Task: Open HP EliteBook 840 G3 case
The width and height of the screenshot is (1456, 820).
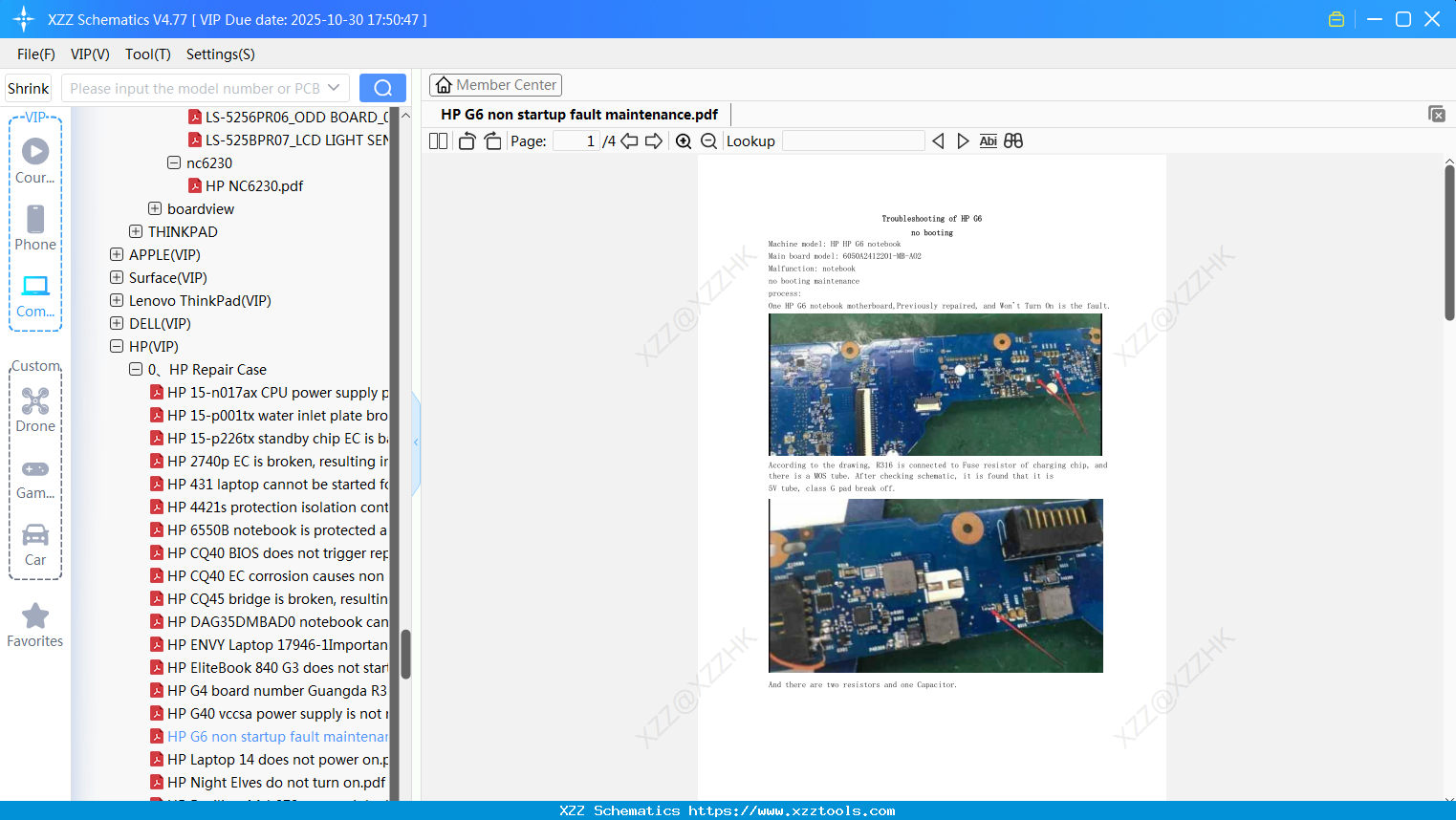Action: coord(269,668)
